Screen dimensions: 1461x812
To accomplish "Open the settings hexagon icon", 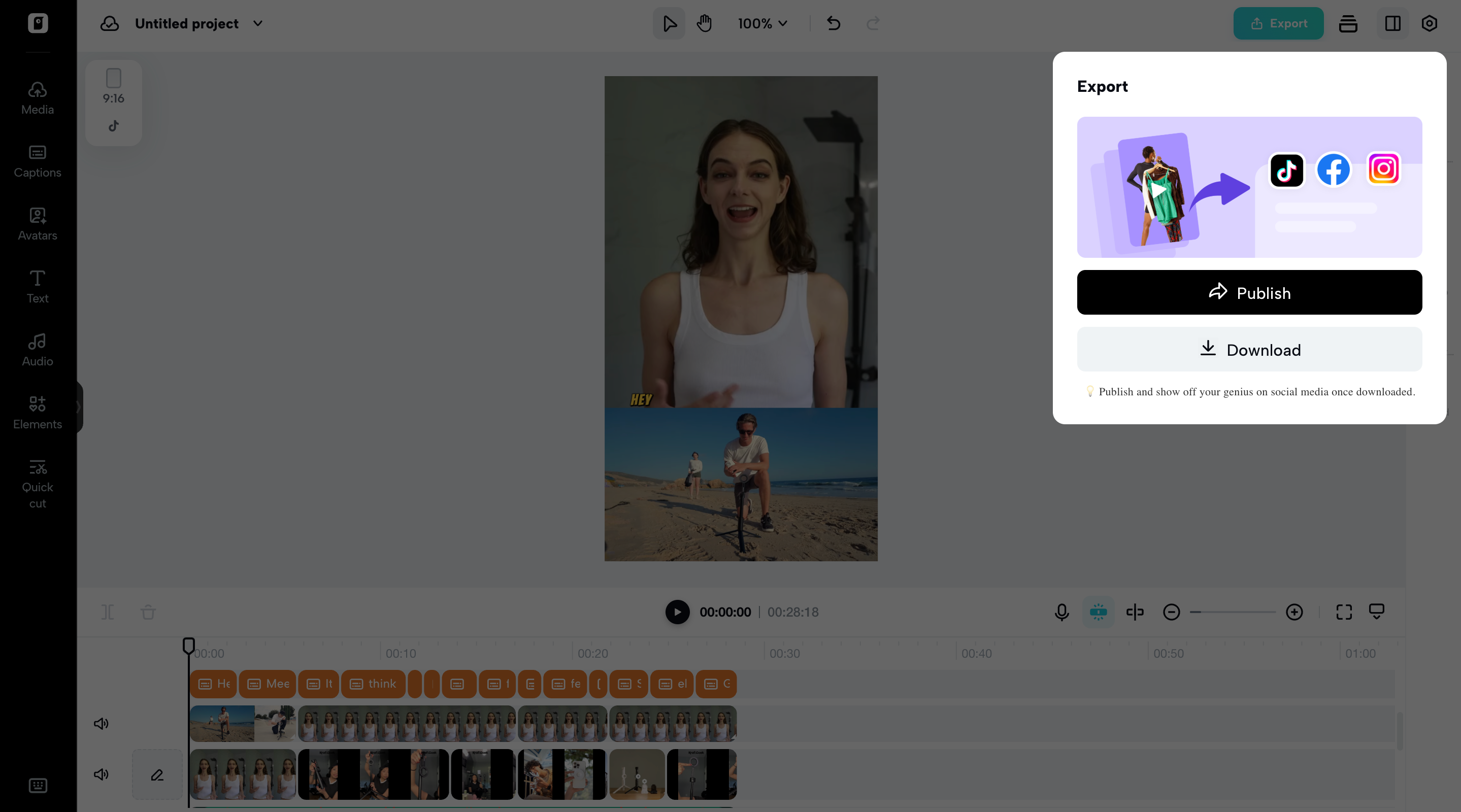I will point(1429,23).
